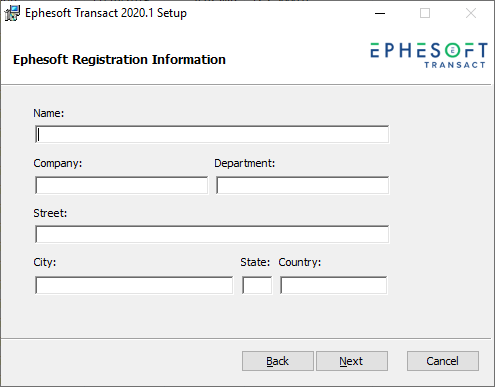Focus the Name text field
The width and height of the screenshot is (495, 387).
click(x=212, y=134)
